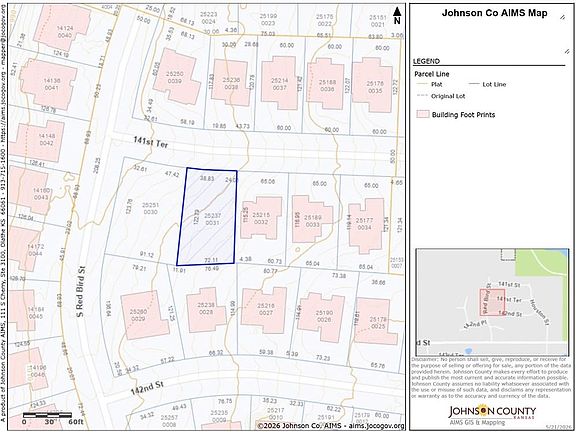Image resolution: width=576 pixels, height=432 pixels.
Task: Click parcel label 25217 0010
Action: 276,414
